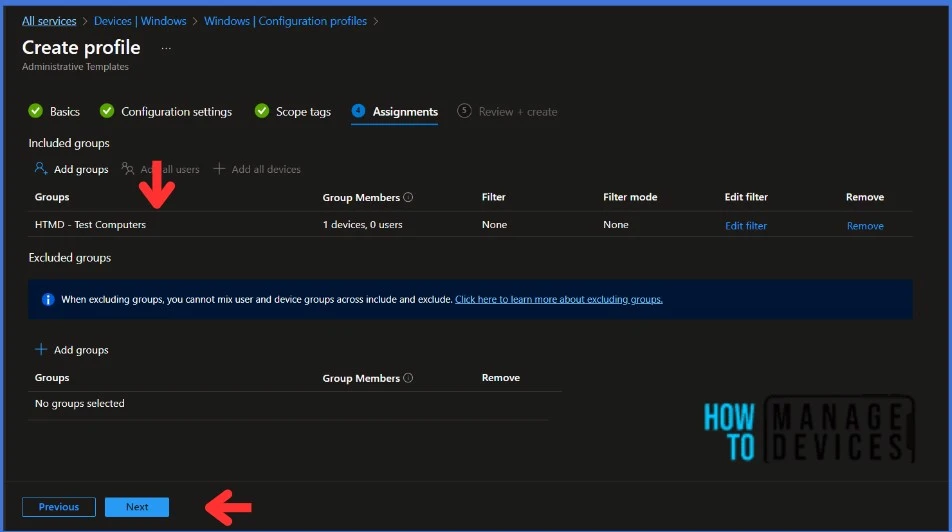
Task: Click the Basics step green checkmark
Action: click(36, 111)
